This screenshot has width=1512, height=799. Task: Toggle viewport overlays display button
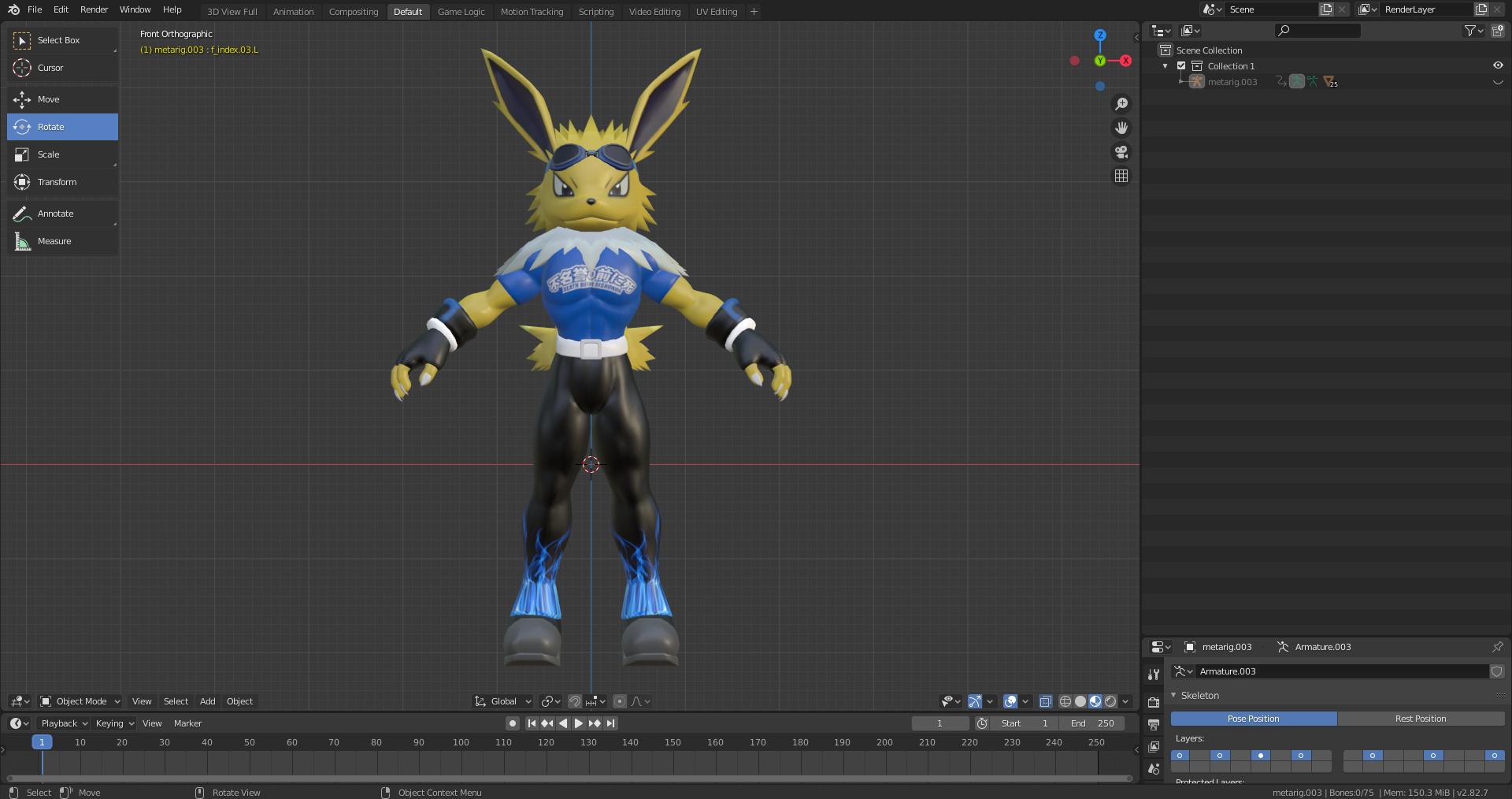coord(1010,701)
